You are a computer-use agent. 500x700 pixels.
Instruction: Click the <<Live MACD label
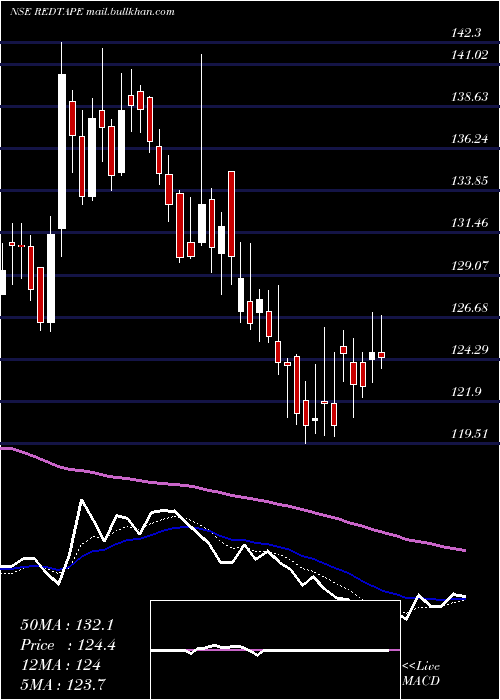pos(421,673)
